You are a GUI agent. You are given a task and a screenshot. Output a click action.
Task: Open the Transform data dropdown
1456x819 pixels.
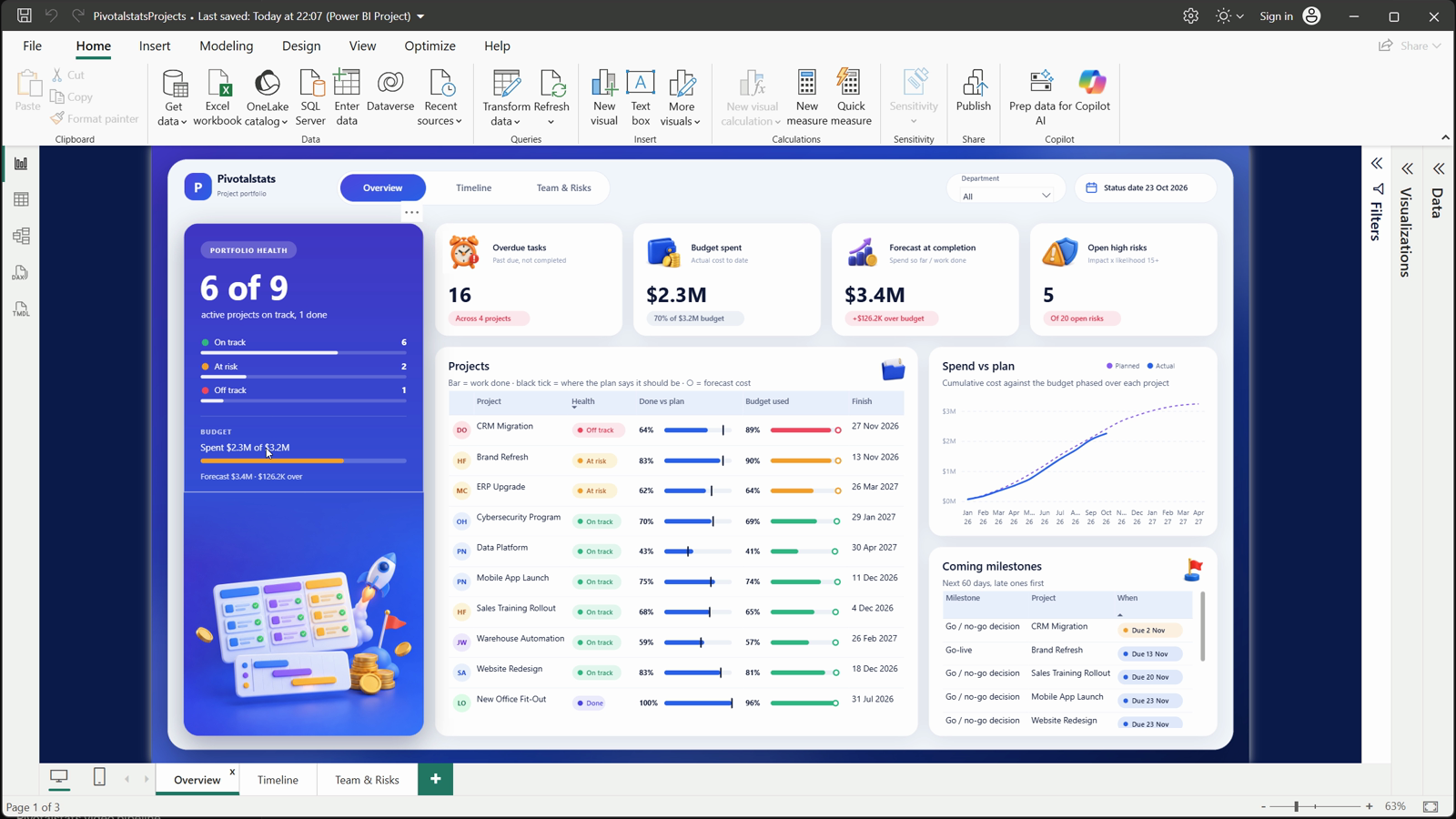click(506, 97)
